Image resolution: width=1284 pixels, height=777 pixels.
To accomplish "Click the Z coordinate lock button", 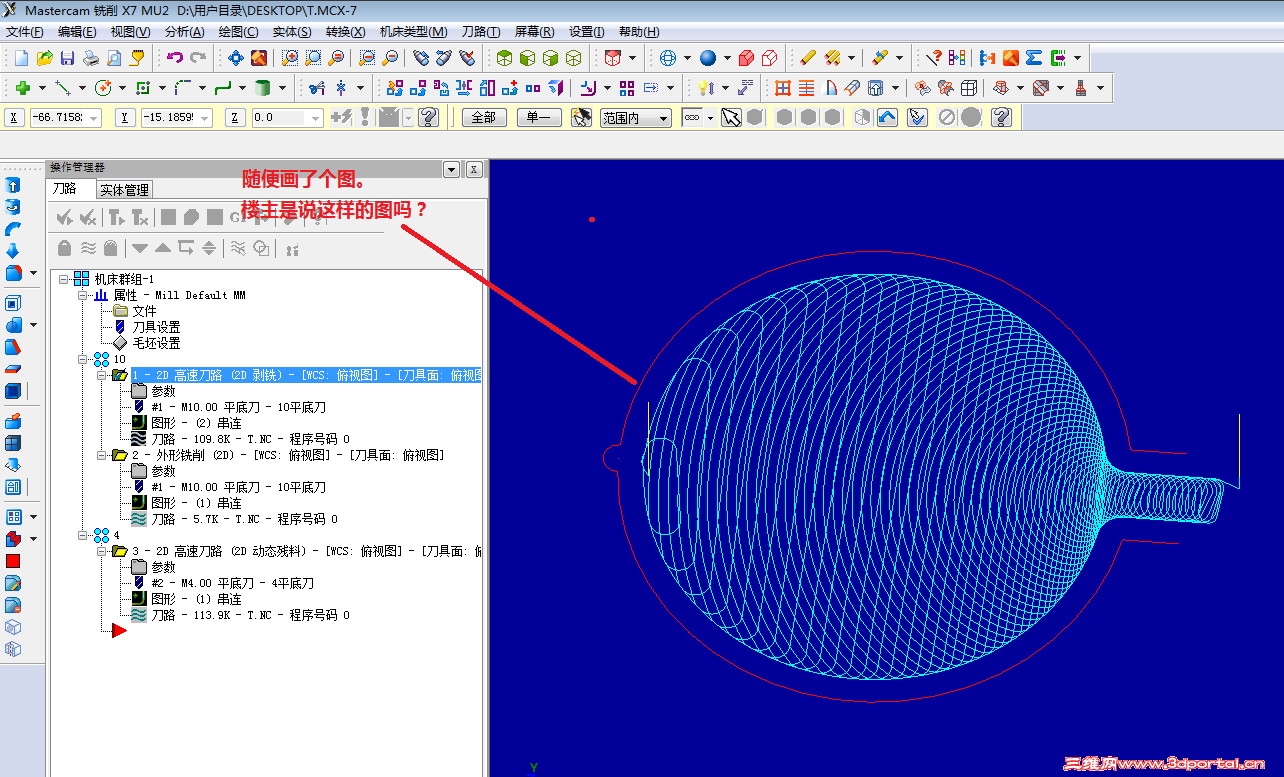I will pyautogui.click(x=236, y=118).
